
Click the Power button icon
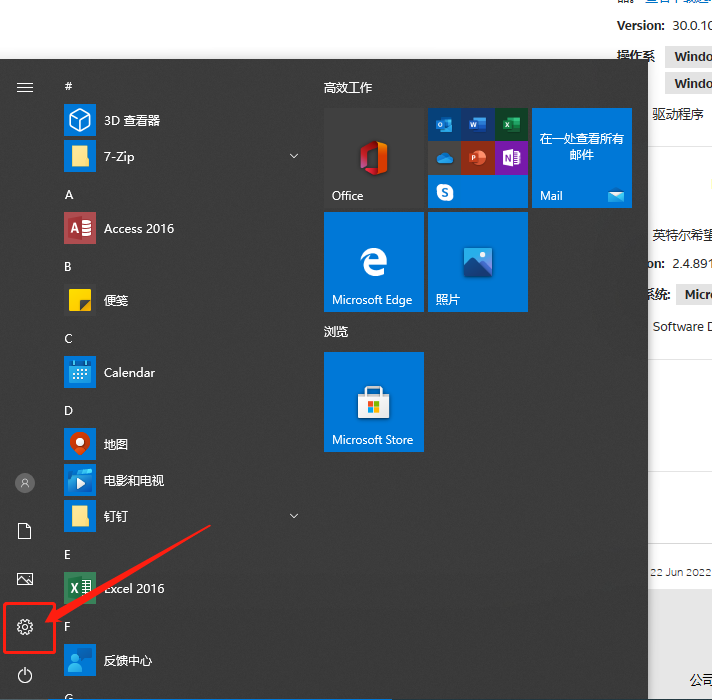[x=25, y=675]
